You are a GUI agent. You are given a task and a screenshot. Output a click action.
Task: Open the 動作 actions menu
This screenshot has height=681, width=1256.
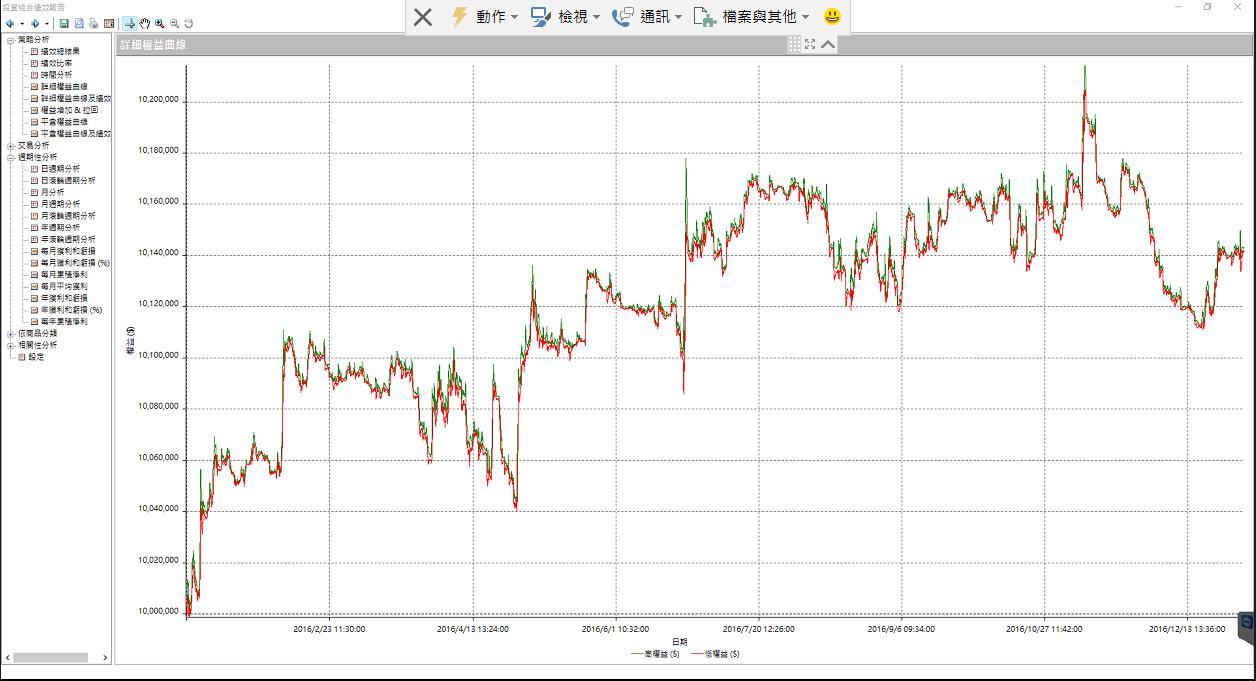tap(497, 17)
